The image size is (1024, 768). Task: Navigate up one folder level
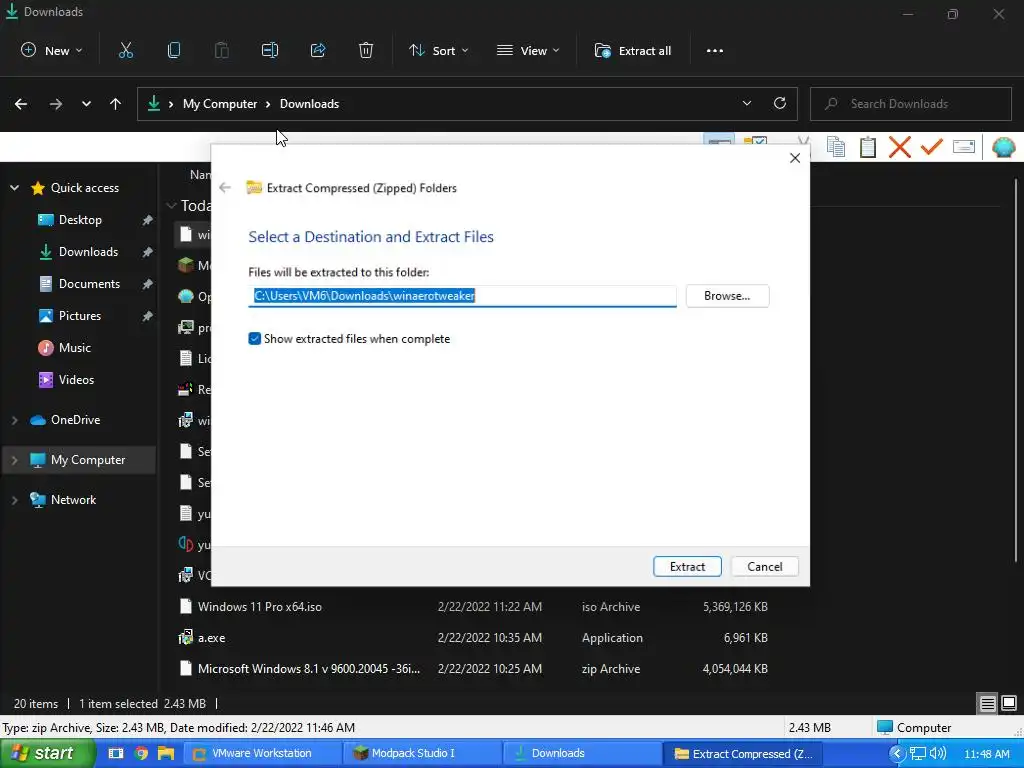(x=116, y=104)
